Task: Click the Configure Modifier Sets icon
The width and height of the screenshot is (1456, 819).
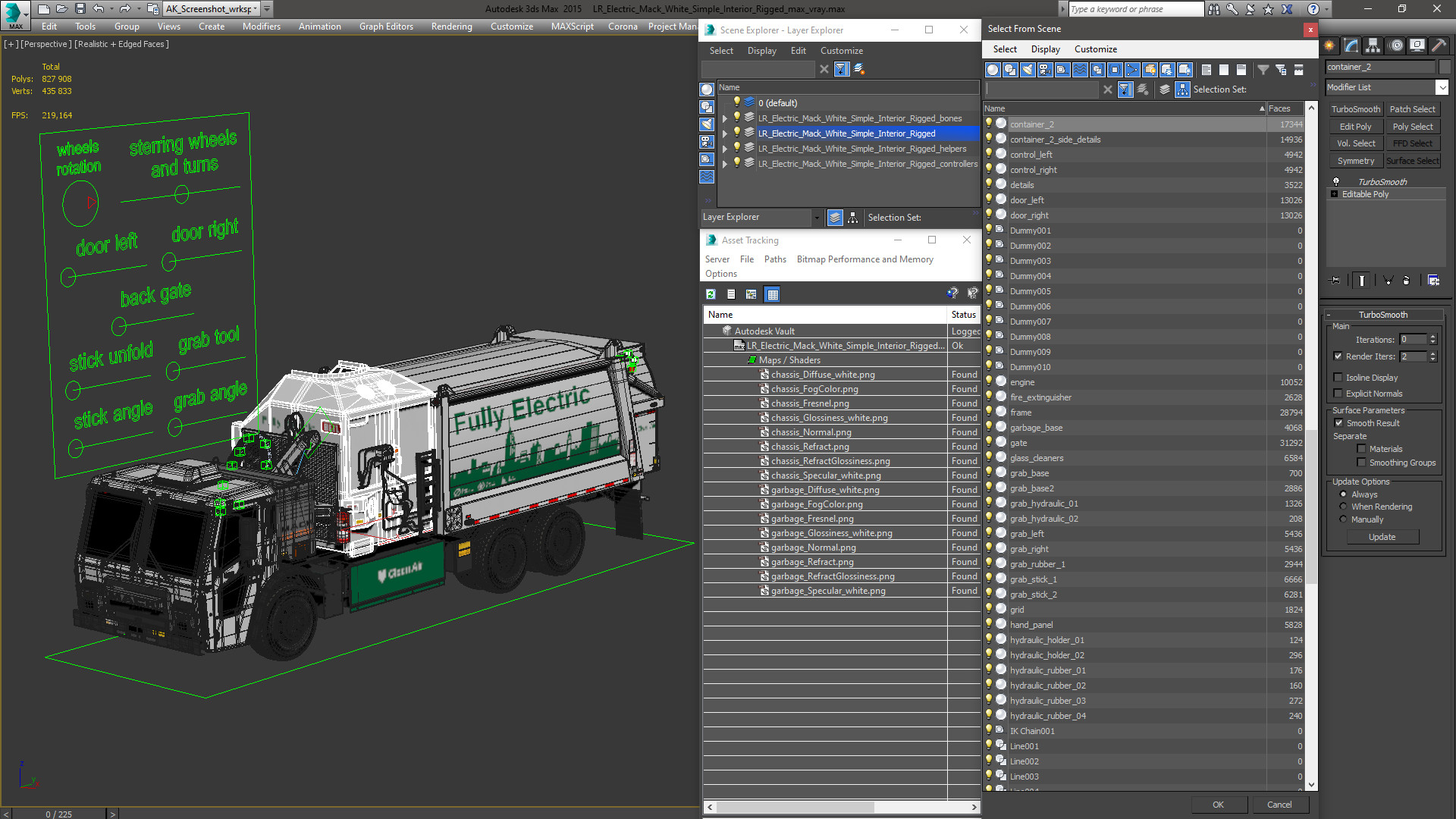Action: pyautogui.click(x=1433, y=281)
